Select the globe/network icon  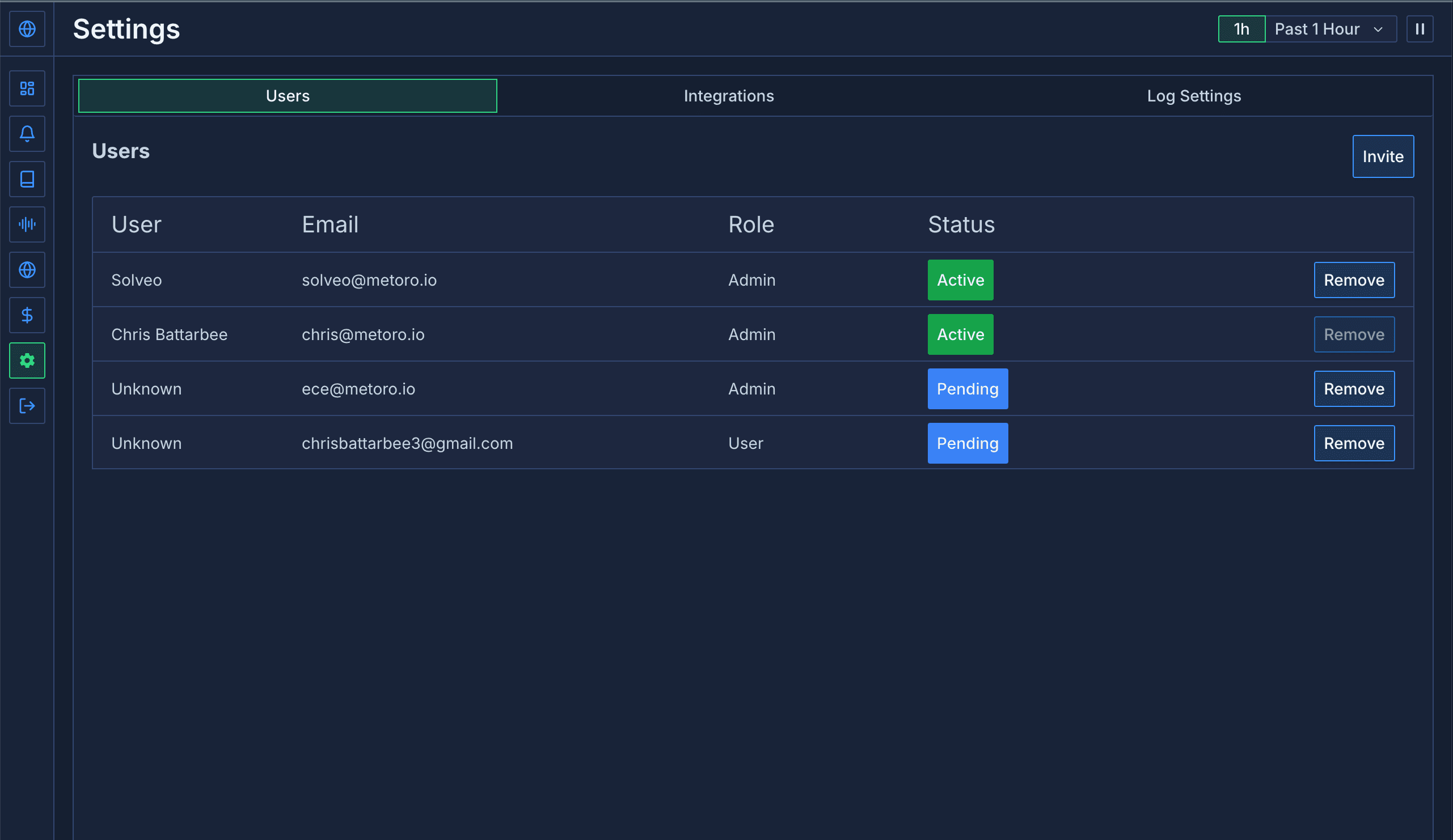coord(27,28)
